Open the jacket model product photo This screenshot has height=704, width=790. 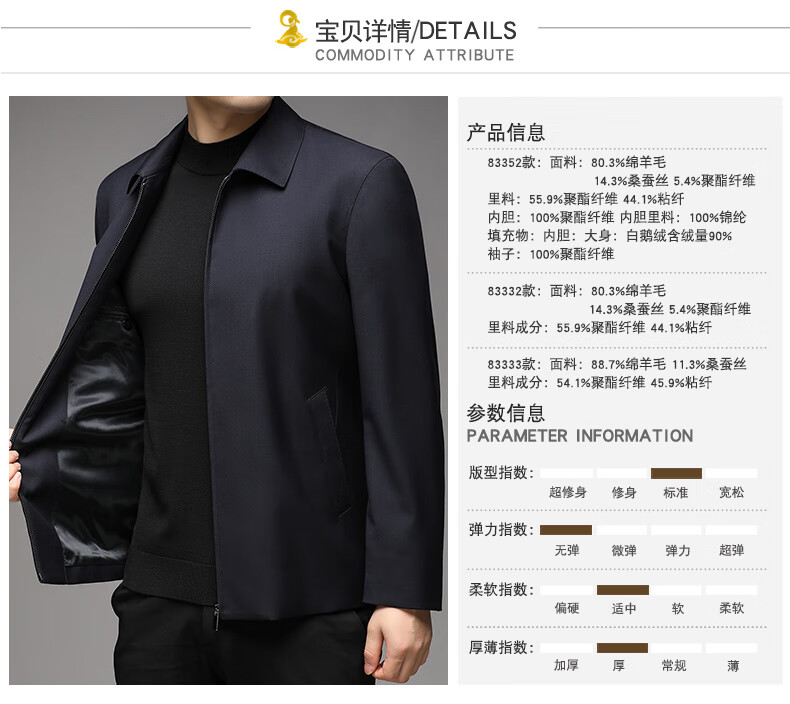coord(228,390)
